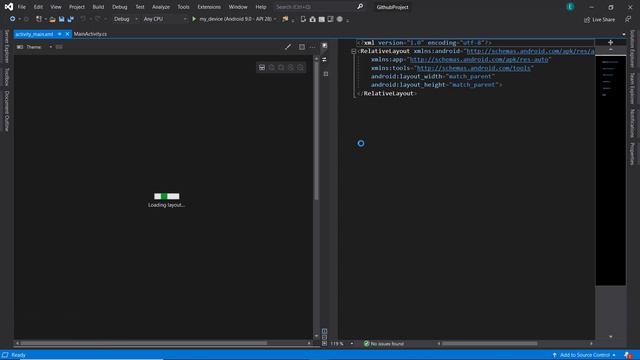The height and width of the screenshot is (360, 640).
Task: Click the search magnifier icon
Action: [360, 7]
